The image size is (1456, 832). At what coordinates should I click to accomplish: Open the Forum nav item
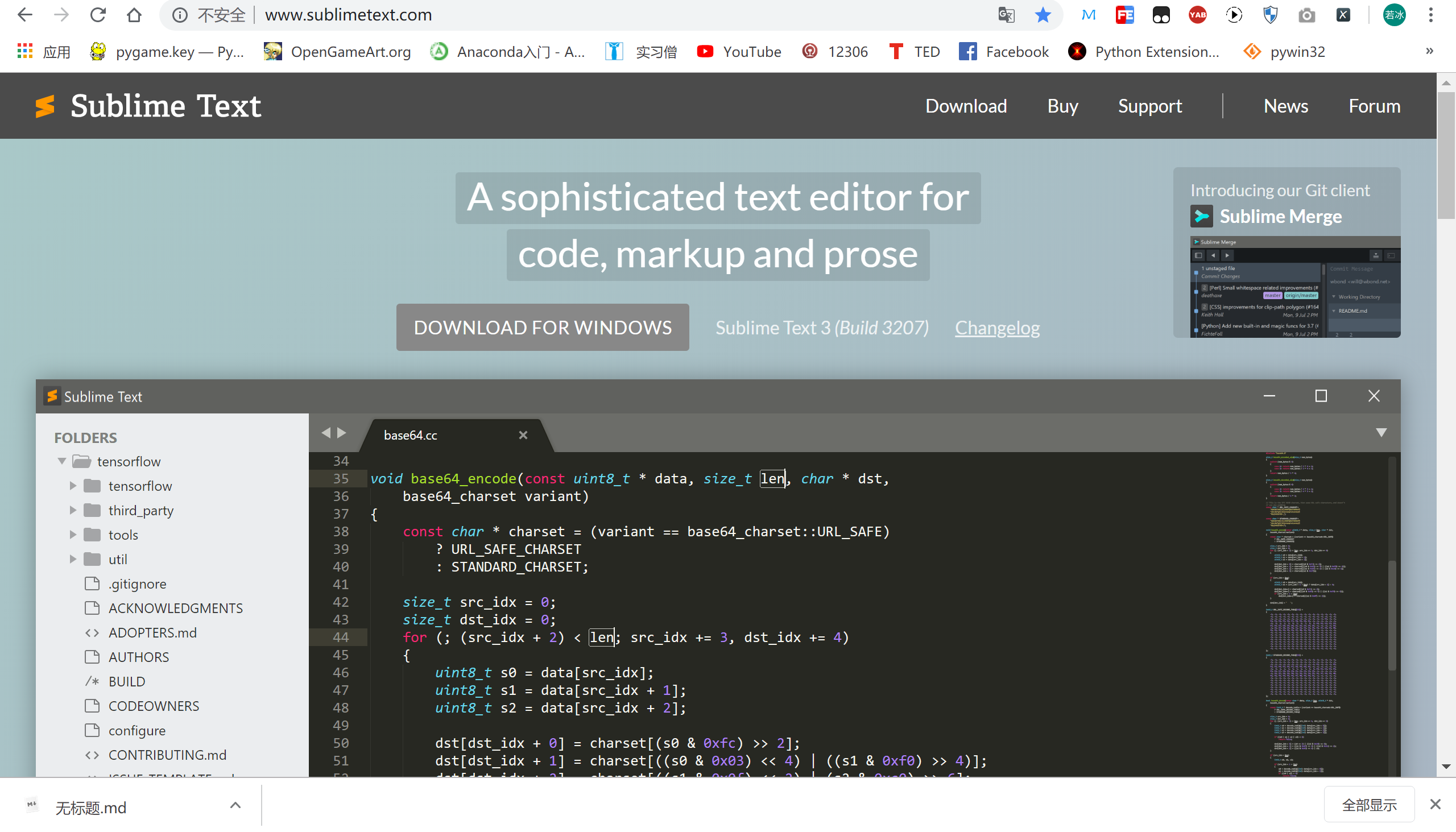coord(1374,106)
